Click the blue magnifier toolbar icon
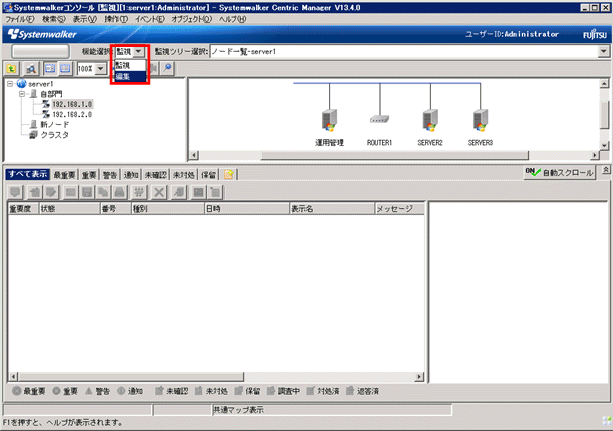Viewport: 613px width, 431px height. coord(167,68)
